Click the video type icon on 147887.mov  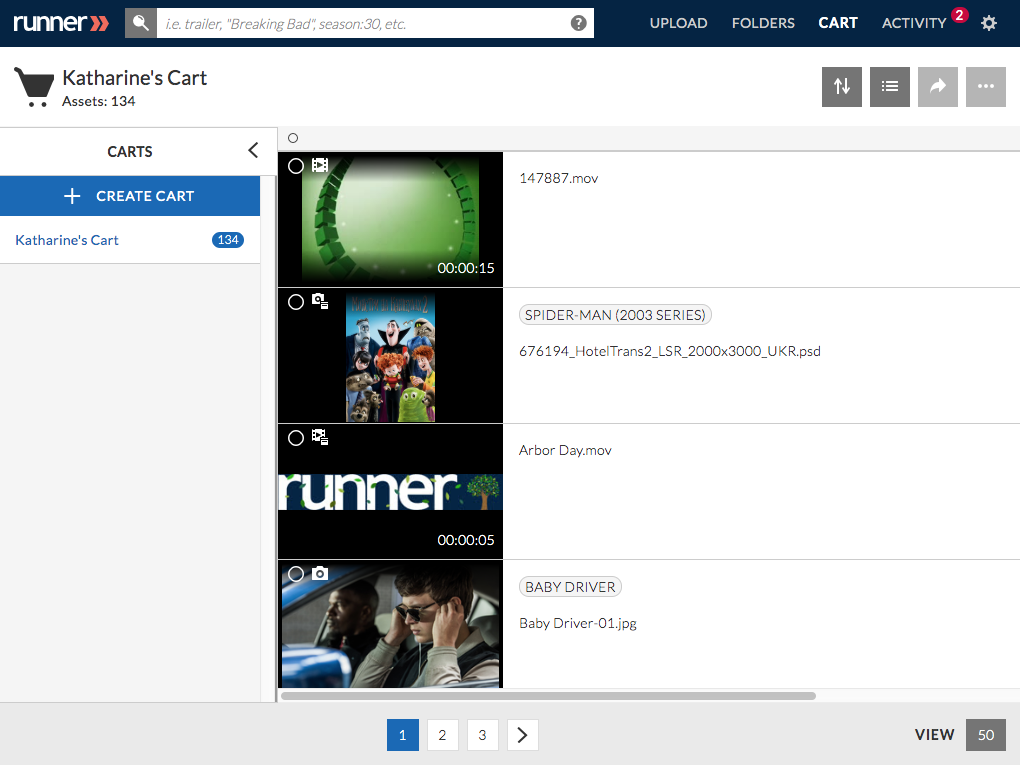pyautogui.click(x=319, y=165)
